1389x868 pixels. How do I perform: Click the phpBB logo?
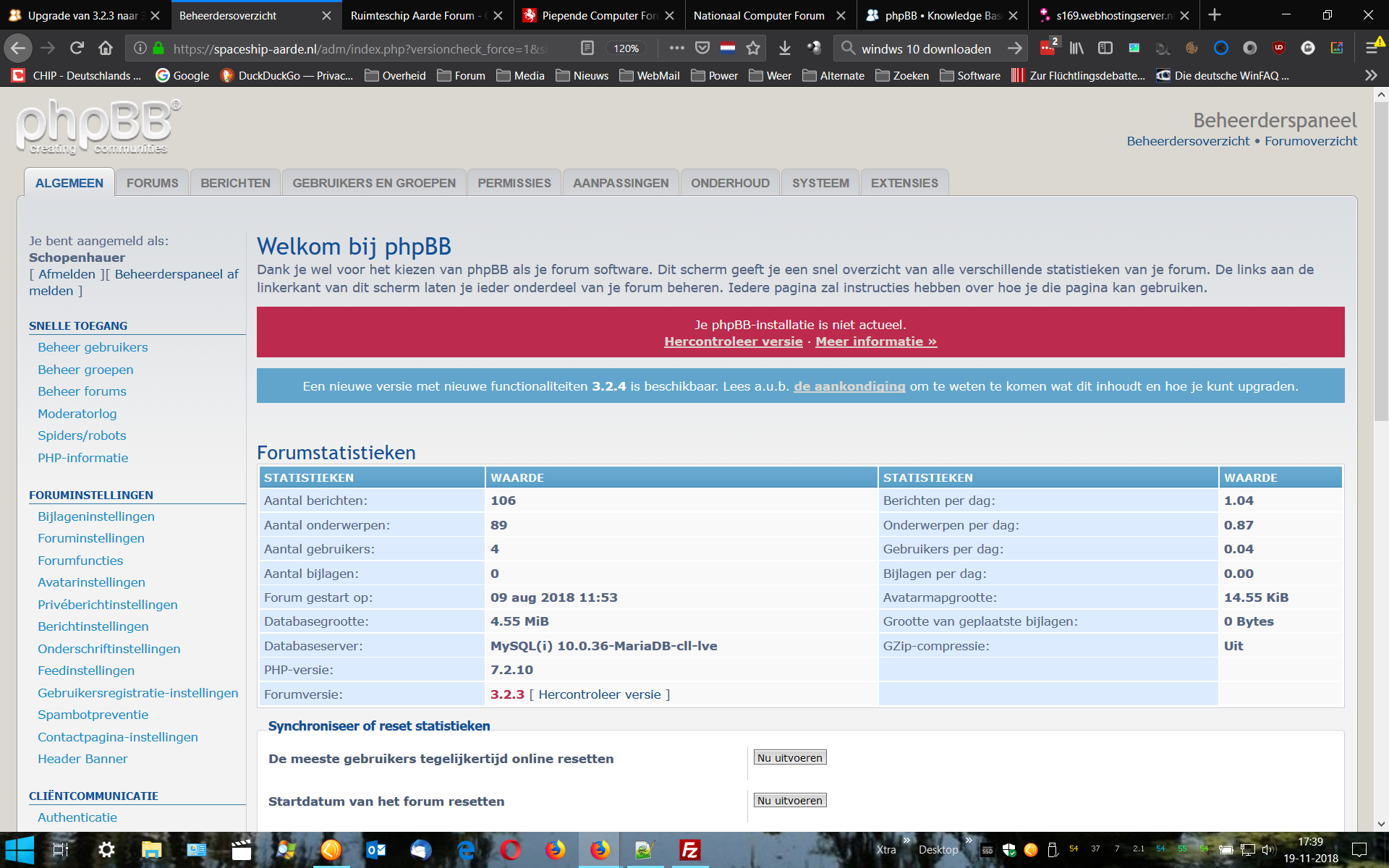click(98, 127)
